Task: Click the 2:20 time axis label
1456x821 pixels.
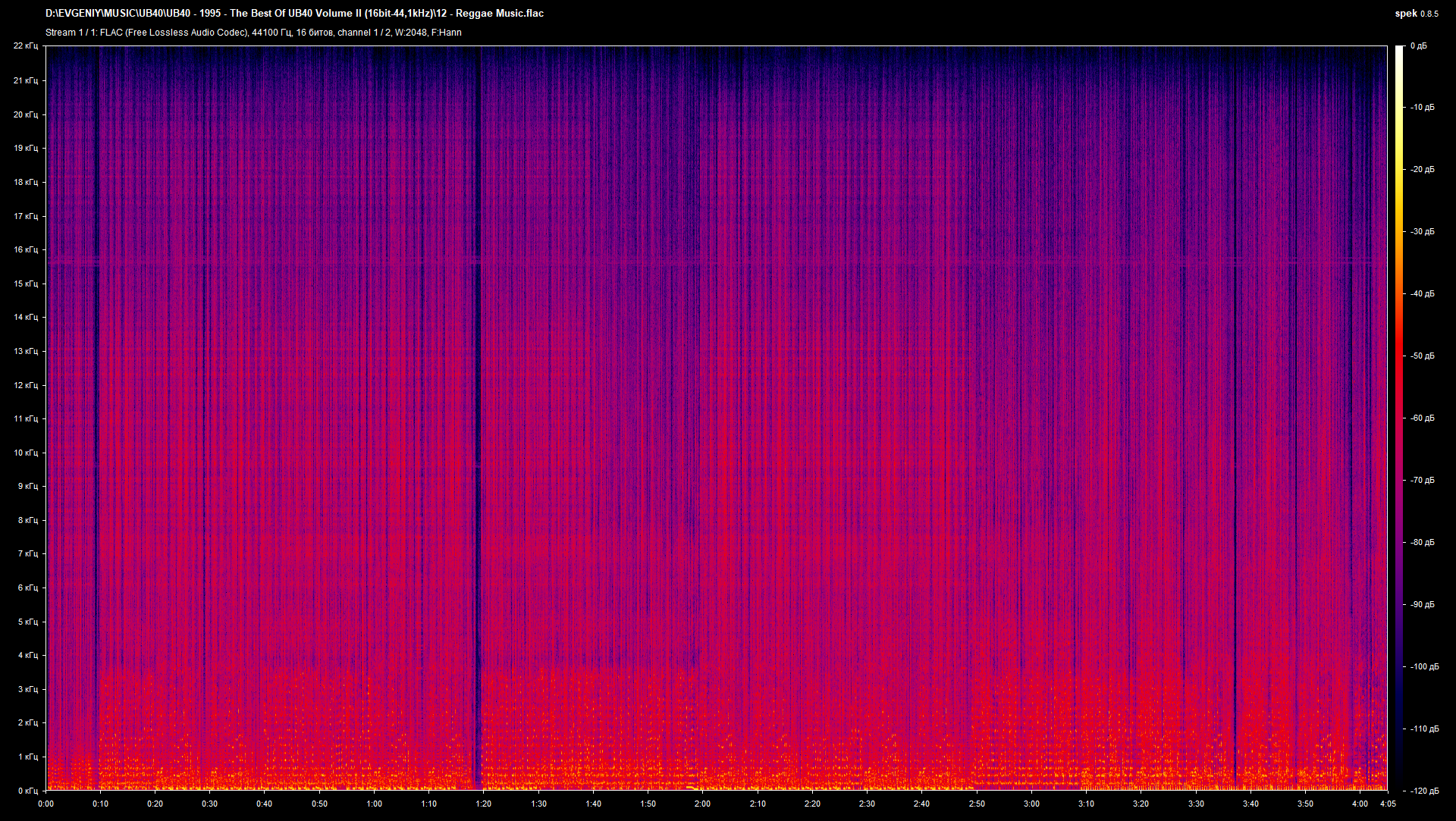Action: (812, 804)
